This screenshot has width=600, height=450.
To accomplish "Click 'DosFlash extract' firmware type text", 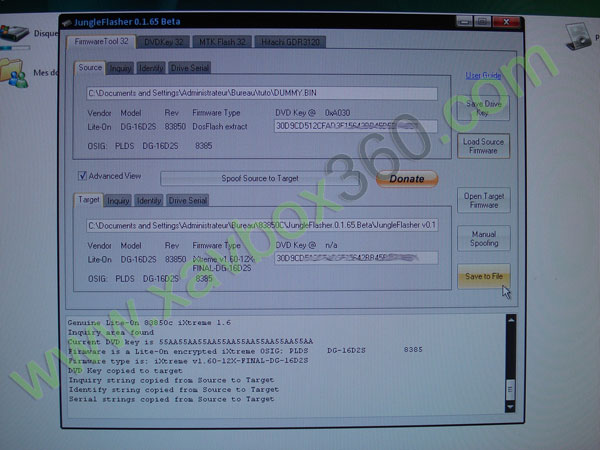I will point(220,127).
